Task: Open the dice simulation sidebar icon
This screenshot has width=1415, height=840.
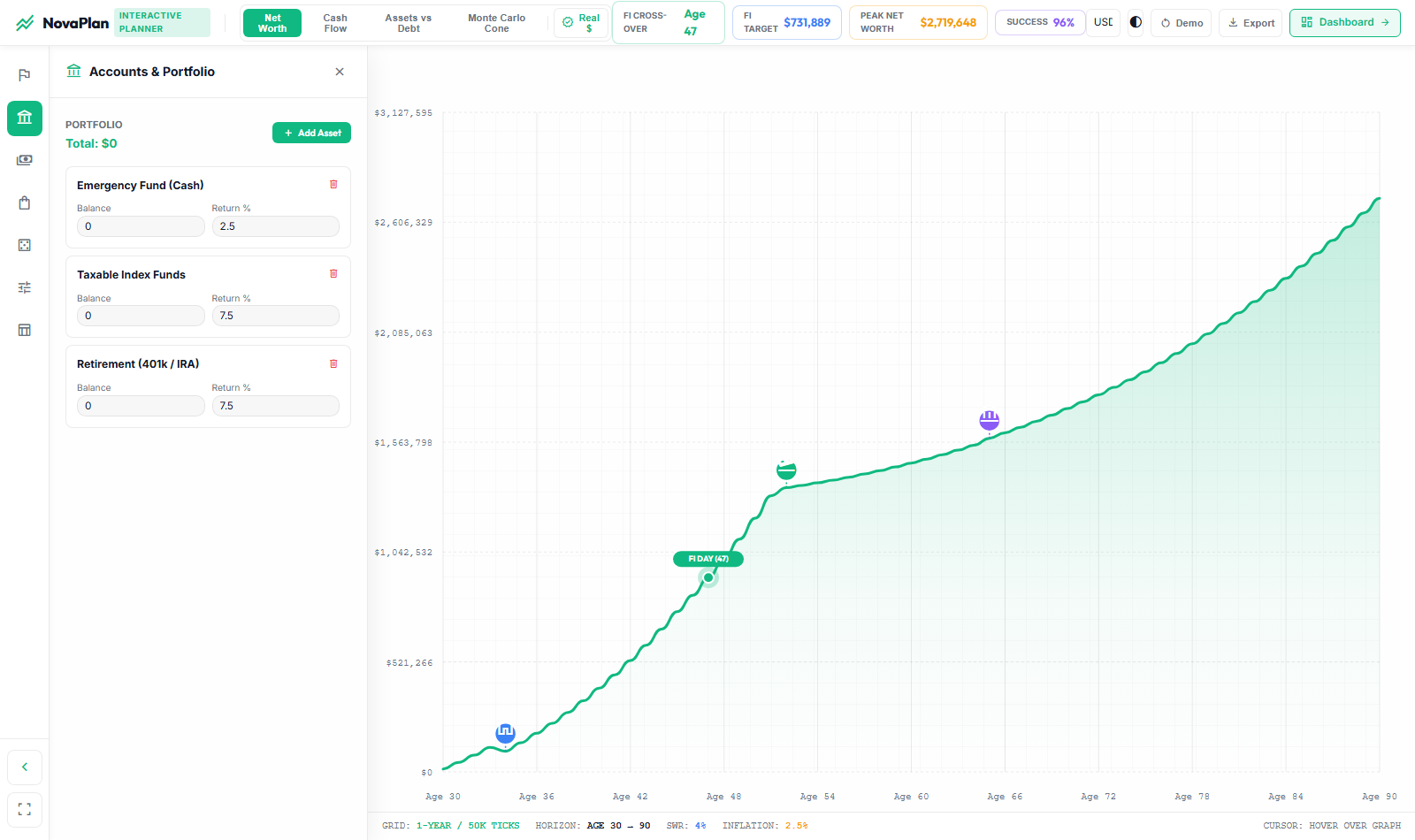Action: [x=25, y=245]
